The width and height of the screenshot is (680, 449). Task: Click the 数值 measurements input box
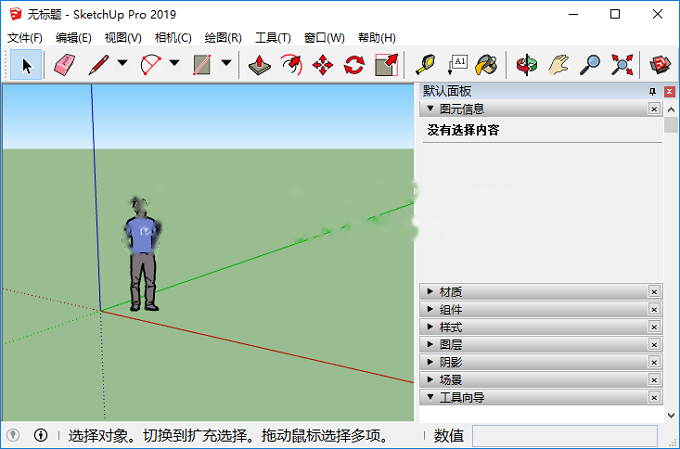pyautogui.click(x=565, y=435)
